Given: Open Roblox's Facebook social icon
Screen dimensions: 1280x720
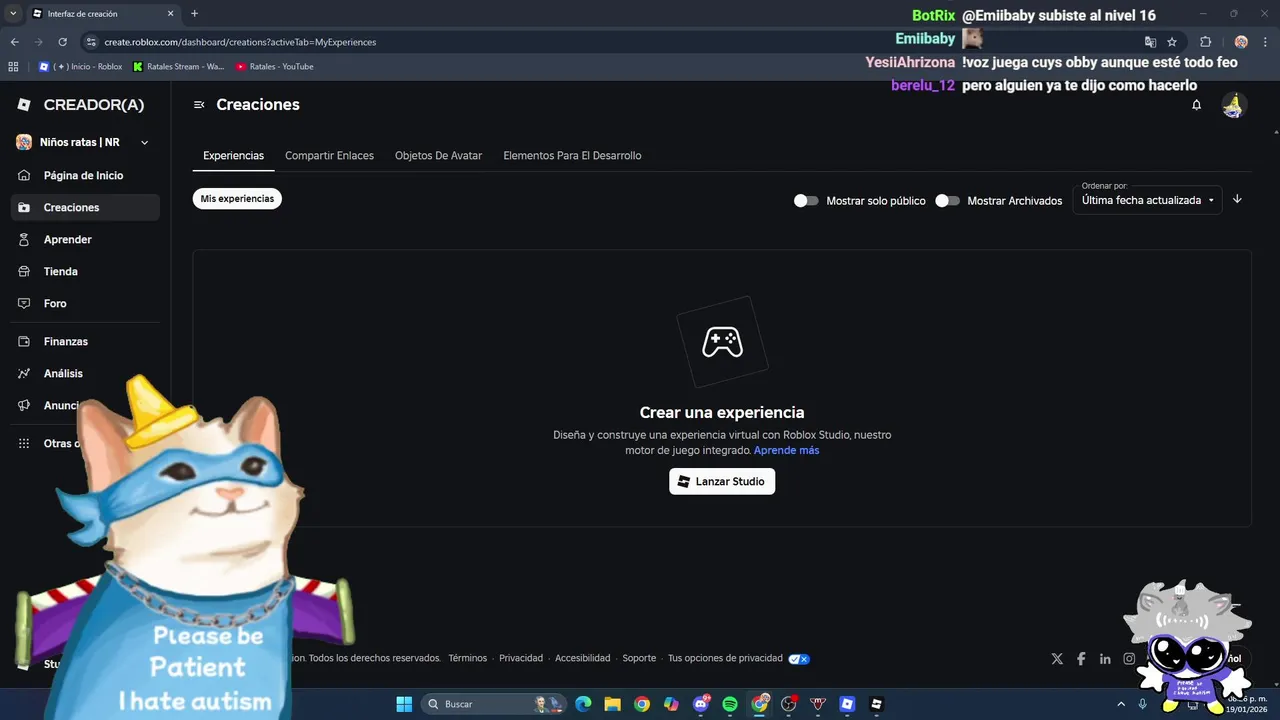Looking at the screenshot, I should [1081, 658].
